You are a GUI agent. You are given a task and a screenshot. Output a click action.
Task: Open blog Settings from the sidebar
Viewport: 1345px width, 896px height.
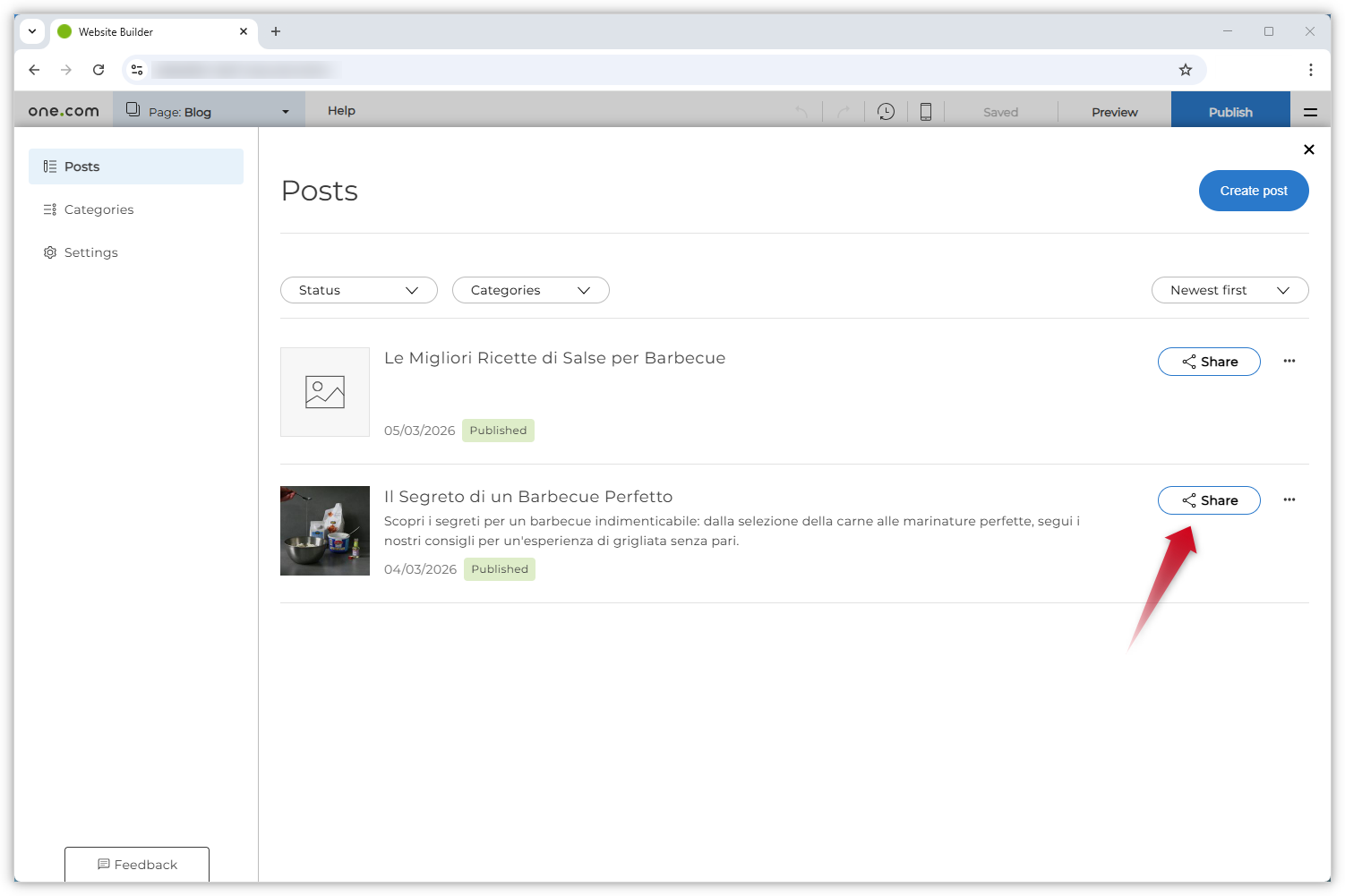point(90,252)
